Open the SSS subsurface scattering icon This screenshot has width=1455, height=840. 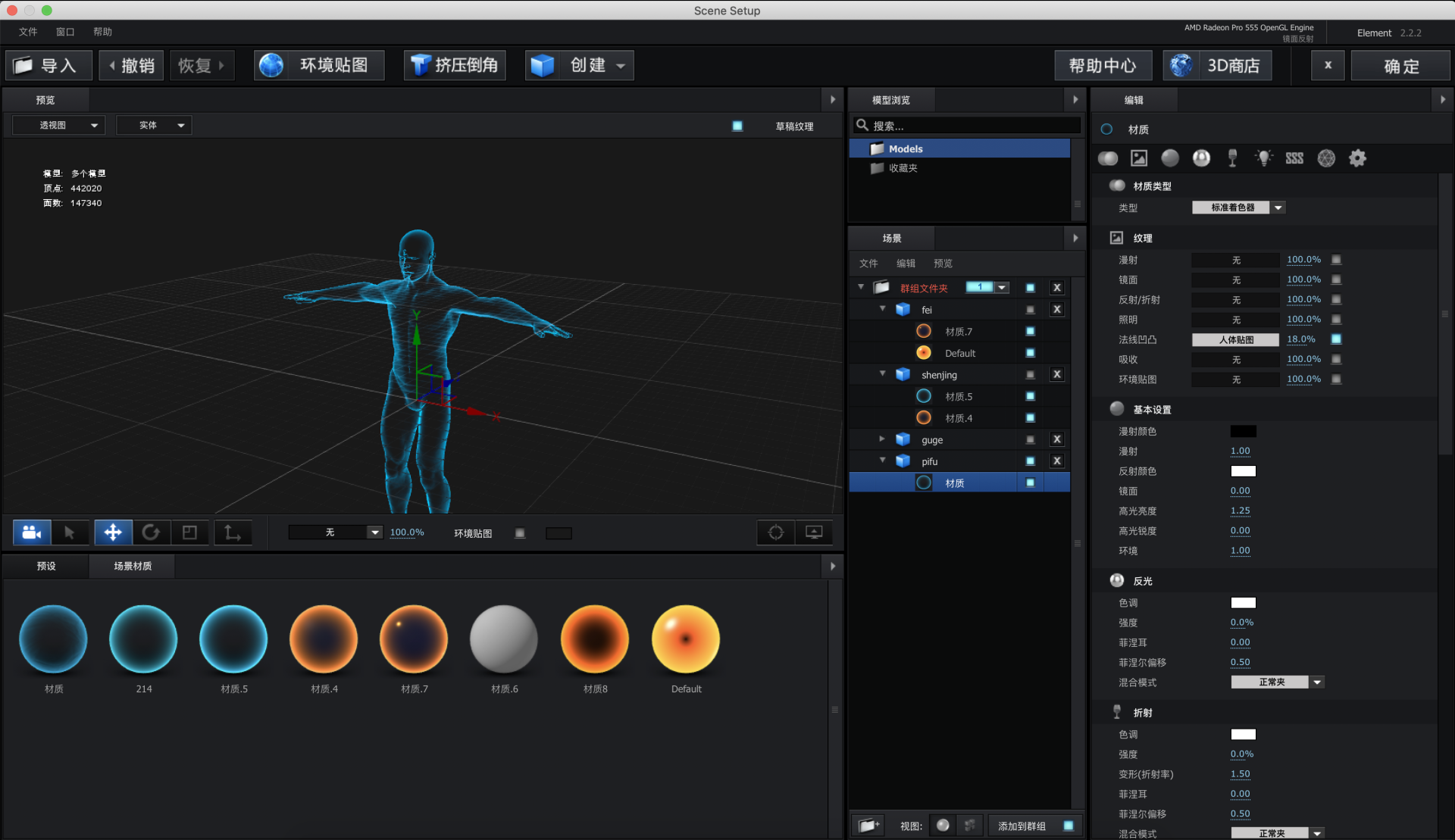1294,158
